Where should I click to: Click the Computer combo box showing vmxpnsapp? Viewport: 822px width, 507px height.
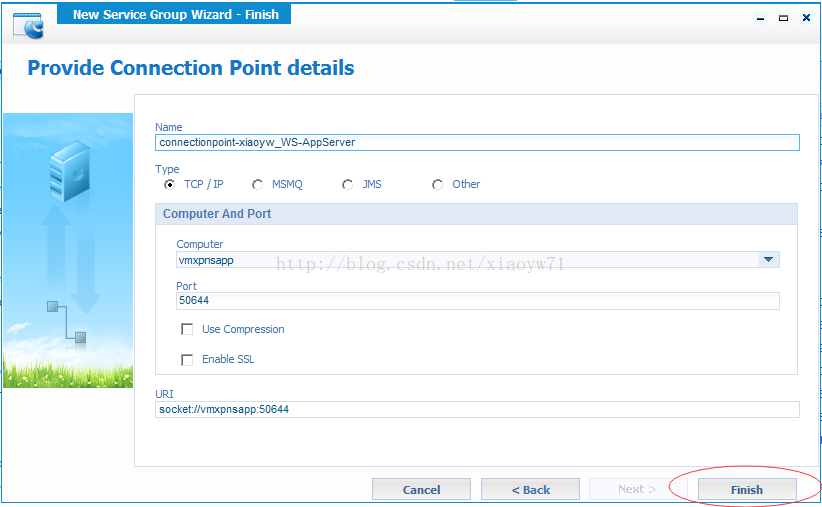coord(478,260)
